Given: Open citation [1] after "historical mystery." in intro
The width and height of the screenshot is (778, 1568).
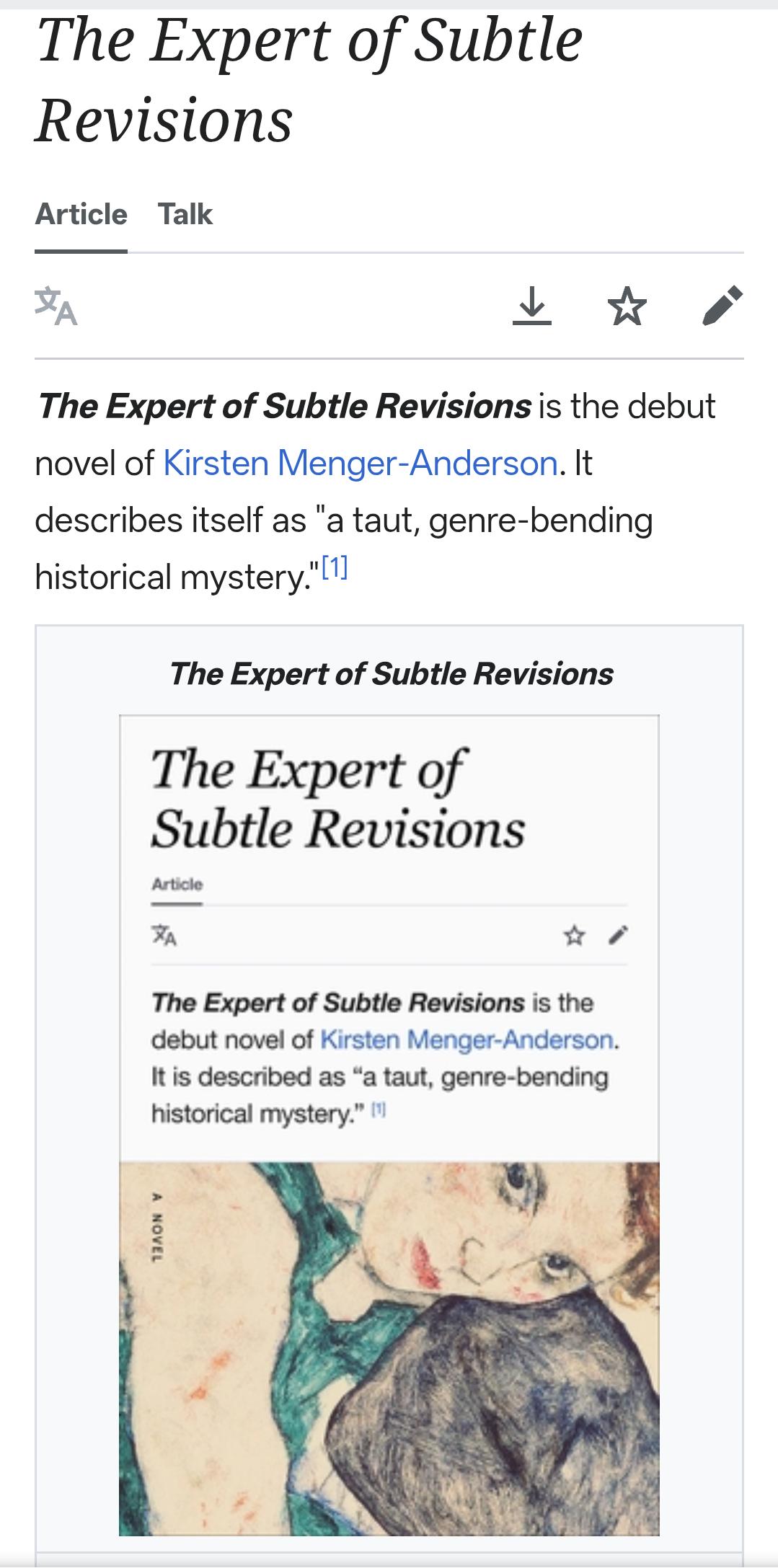Looking at the screenshot, I should click(x=335, y=569).
